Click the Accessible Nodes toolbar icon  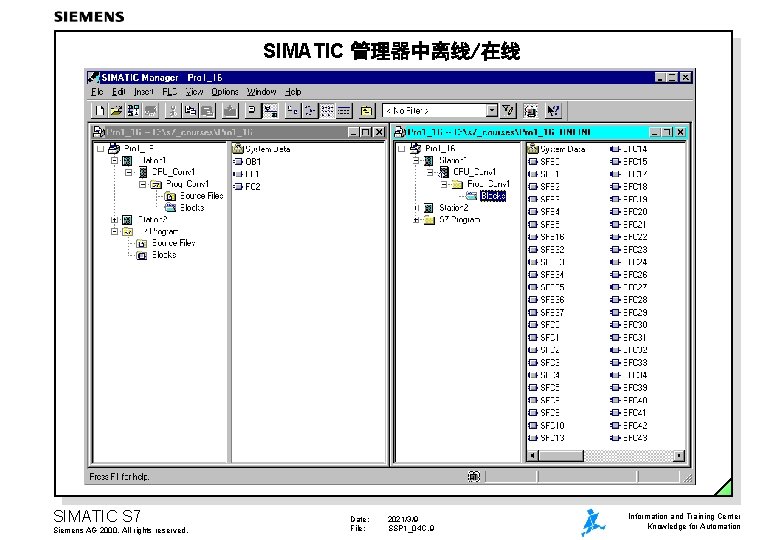click(x=133, y=110)
